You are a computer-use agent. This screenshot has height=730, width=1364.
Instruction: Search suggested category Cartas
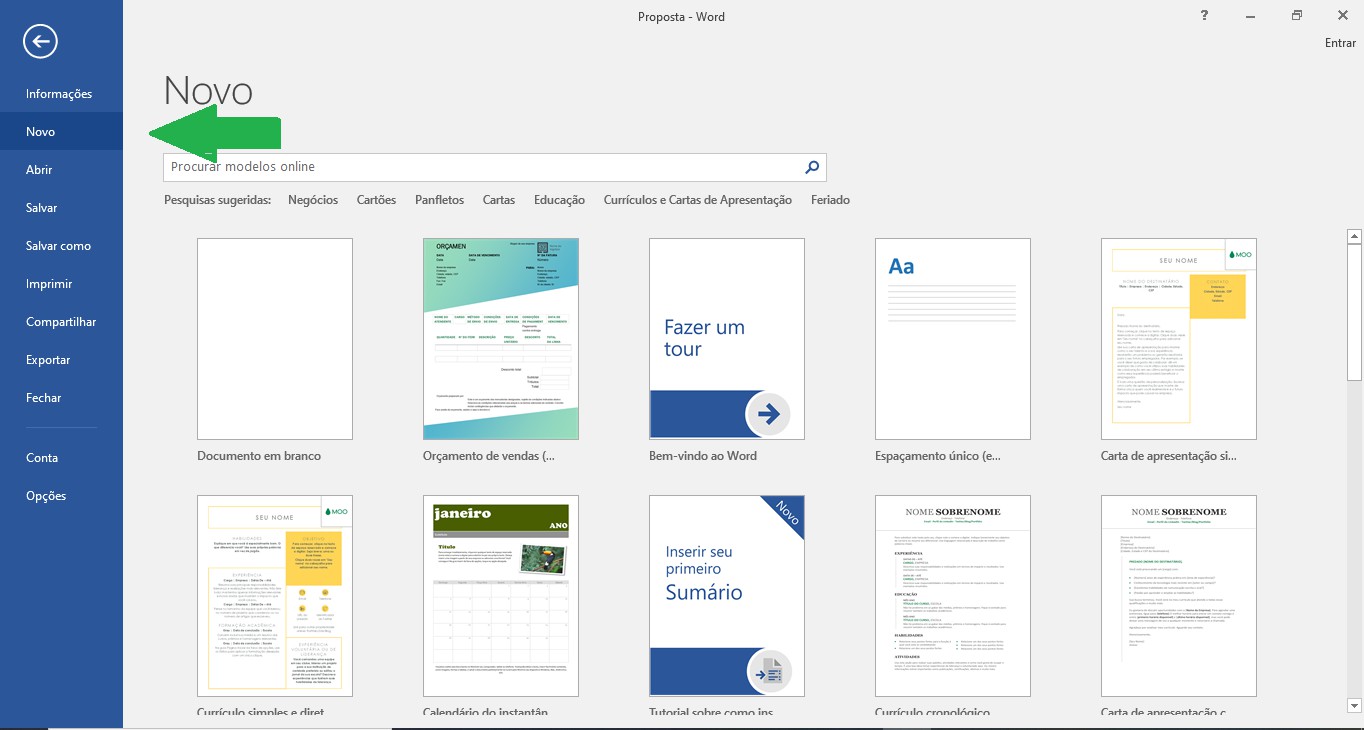(499, 200)
